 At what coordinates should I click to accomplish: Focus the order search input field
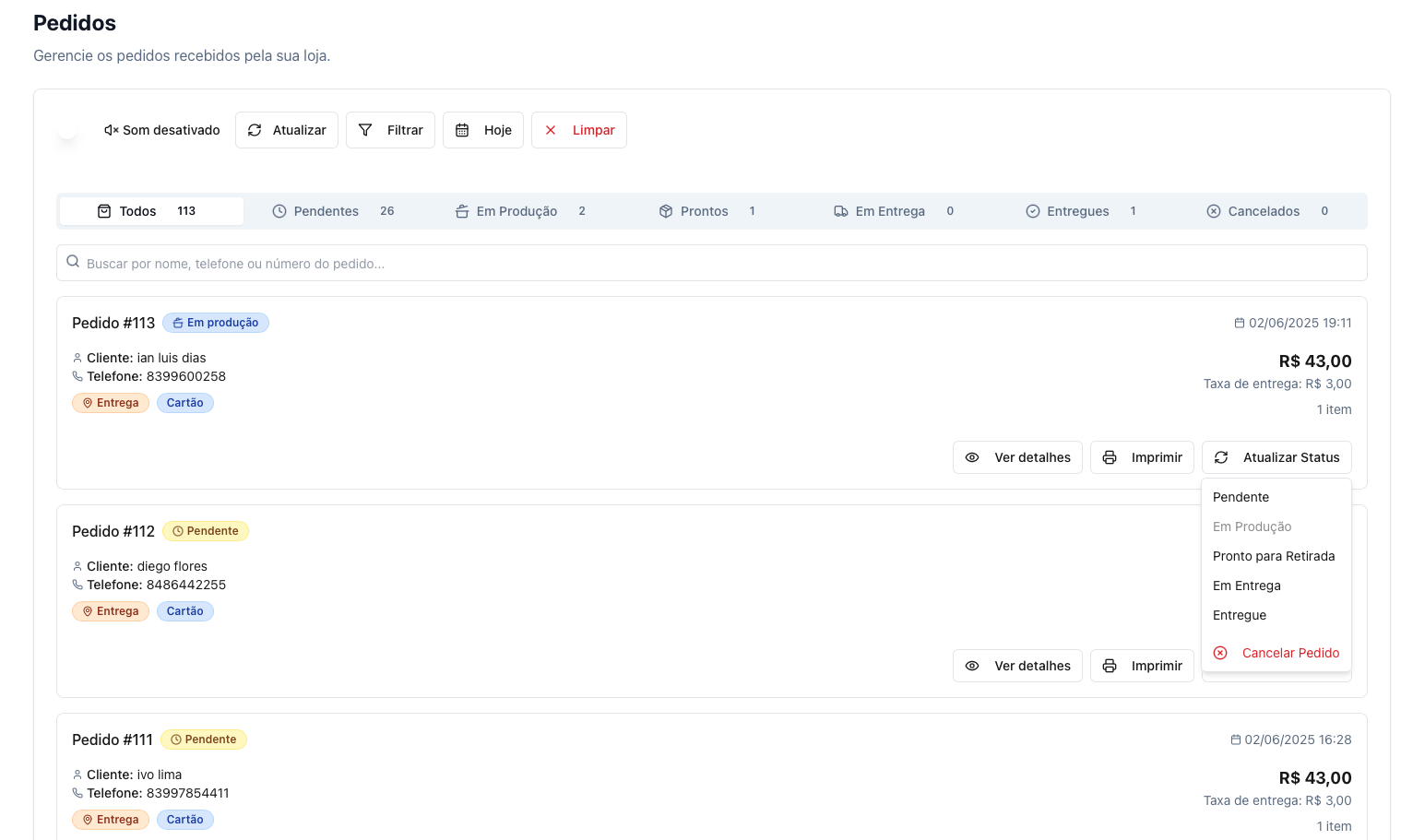tap(712, 263)
